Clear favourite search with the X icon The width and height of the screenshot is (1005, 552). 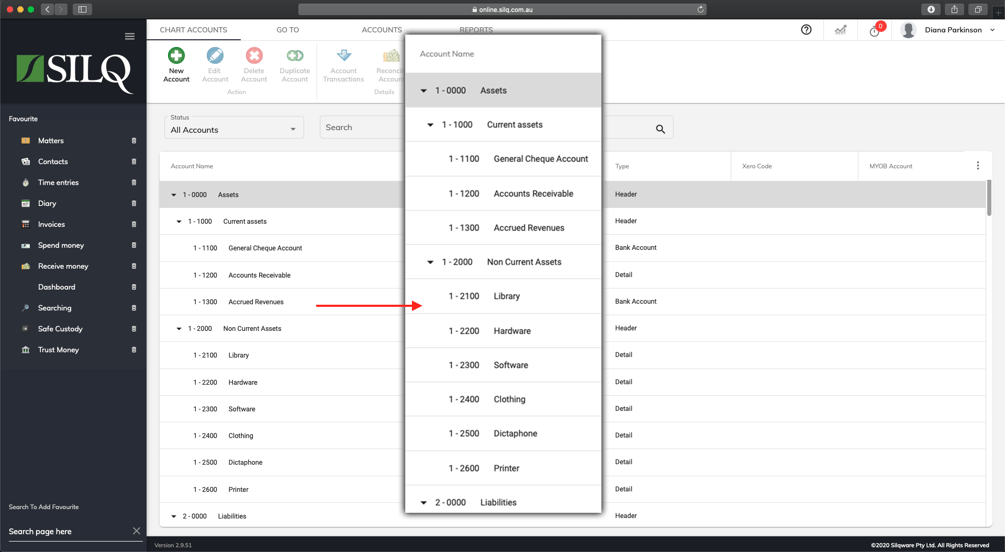coord(136,531)
